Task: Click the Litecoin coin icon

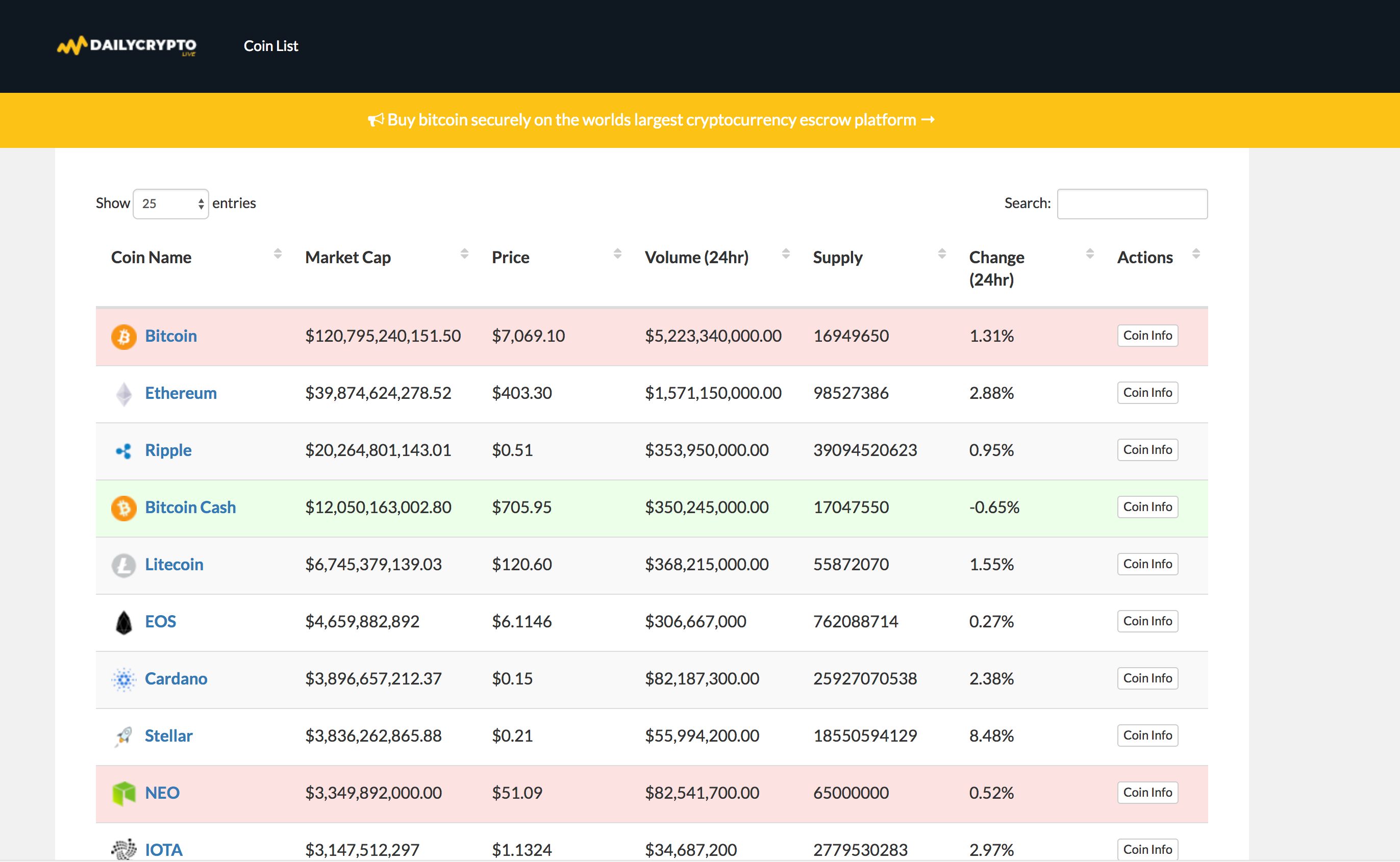Action: (x=124, y=565)
